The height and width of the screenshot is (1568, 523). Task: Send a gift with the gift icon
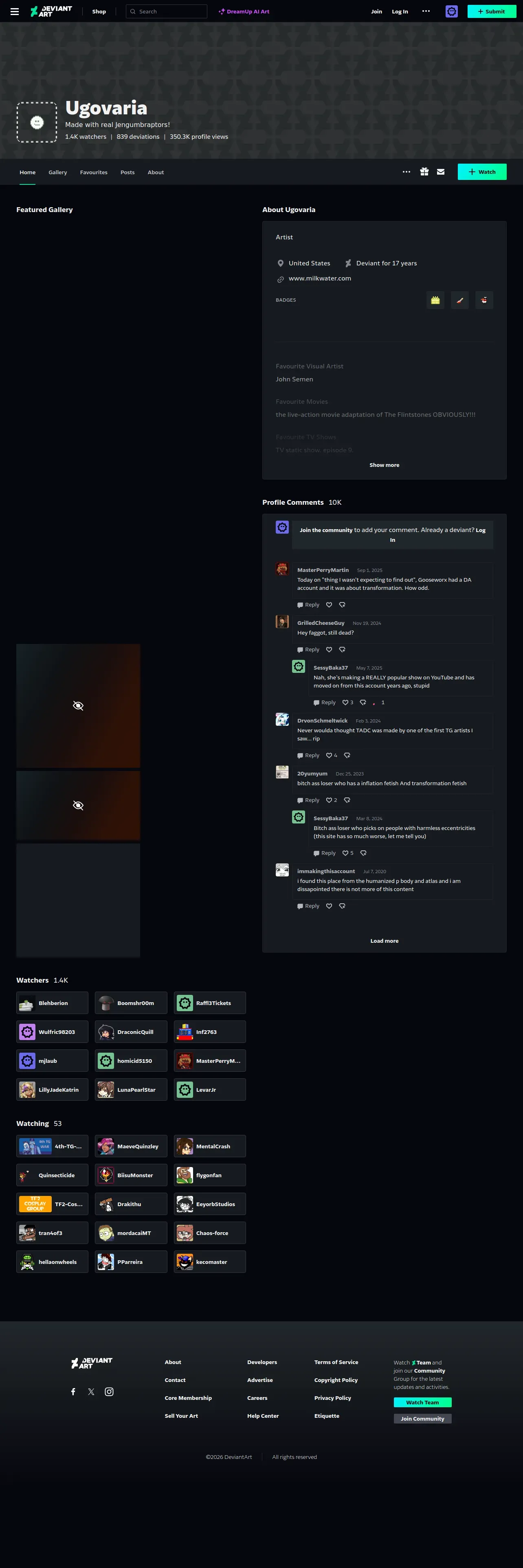tap(424, 172)
